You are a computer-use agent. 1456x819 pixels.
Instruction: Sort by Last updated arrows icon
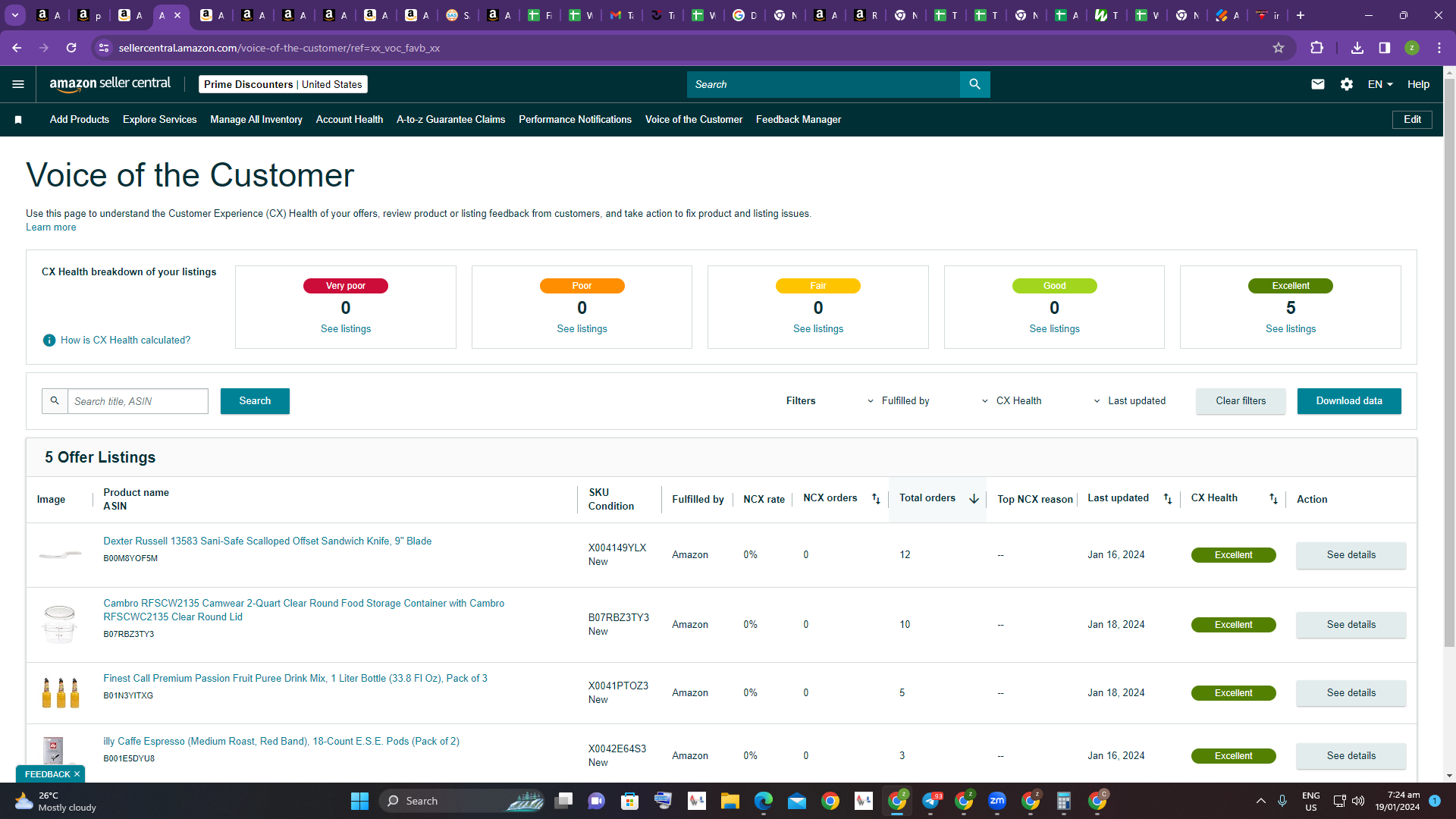pyautogui.click(x=1168, y=499)
